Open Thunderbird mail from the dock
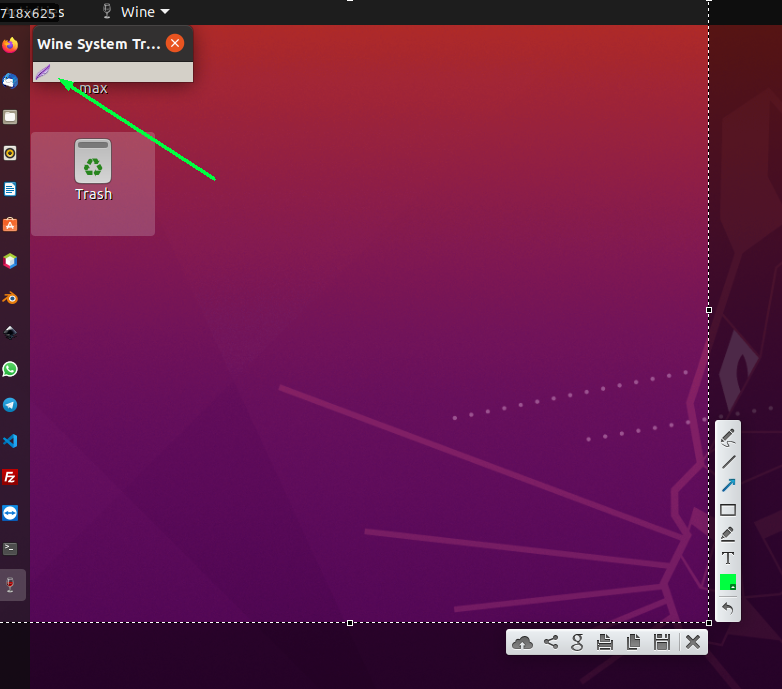 10,81
